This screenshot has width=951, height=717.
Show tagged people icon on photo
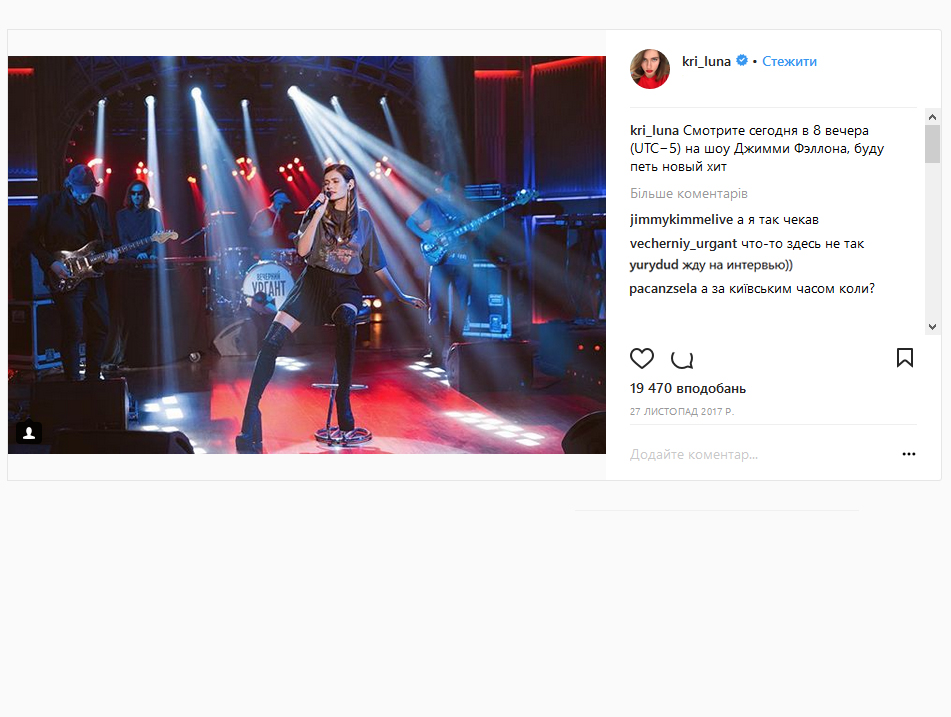[29, 433]
